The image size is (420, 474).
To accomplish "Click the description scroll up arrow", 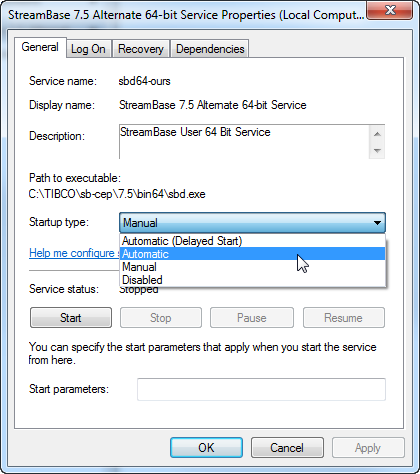I will coord(377,134).
